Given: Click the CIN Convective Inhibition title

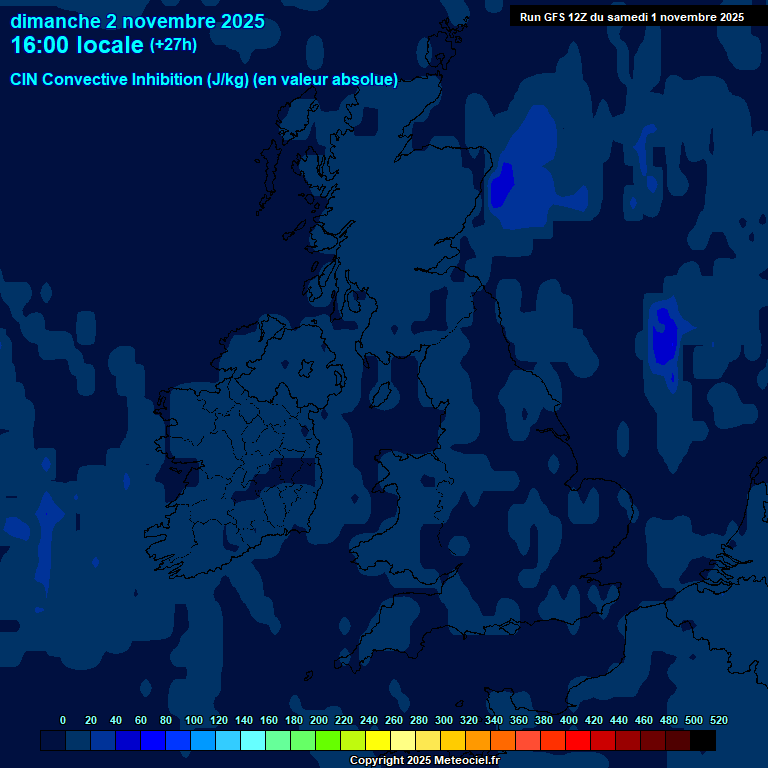Looking at the screenshot, I should pos(204,80).
